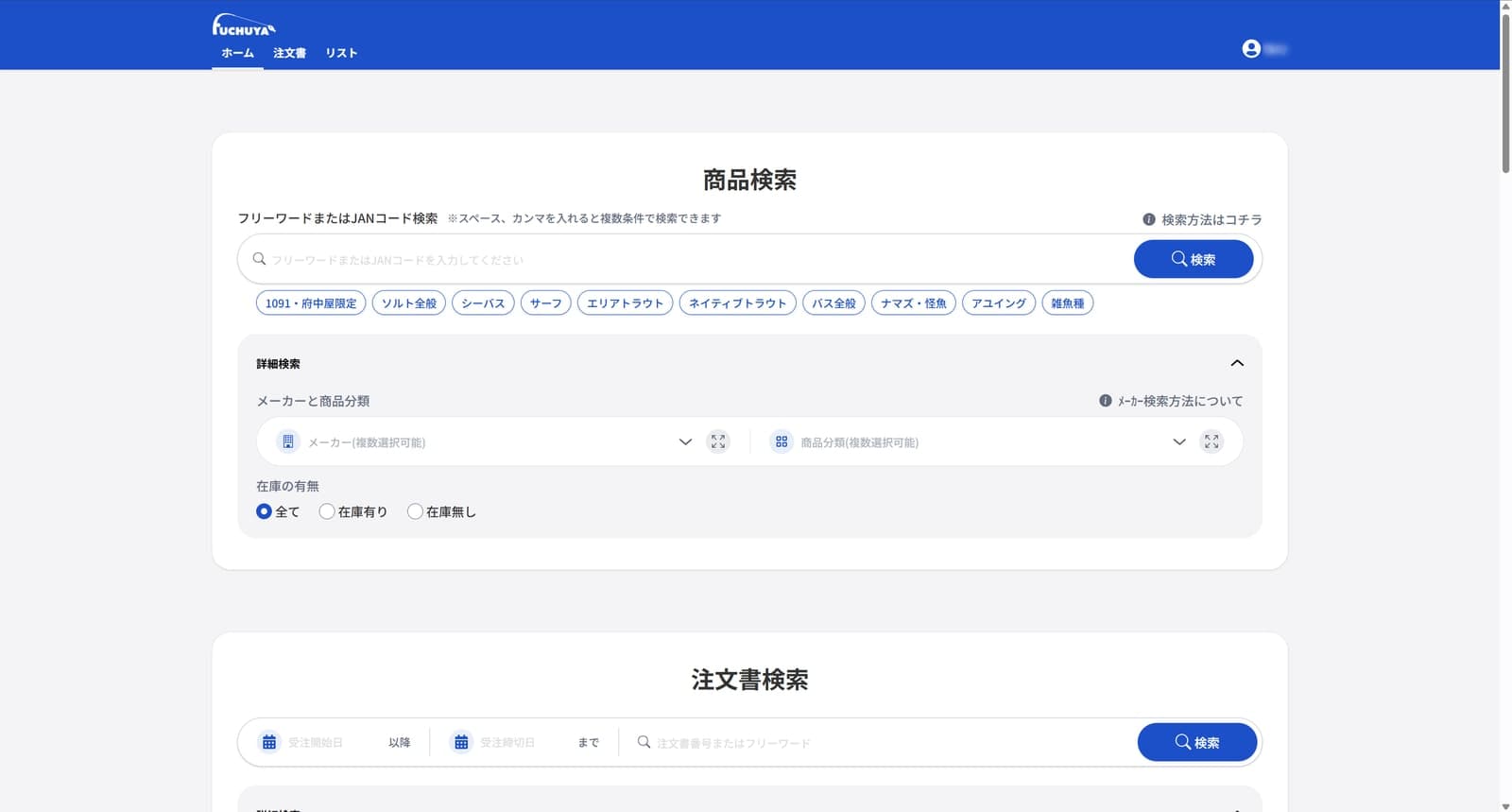Select the 在庫有り radio button
This screenshot has width=1512, height=812.
[327, 511]
